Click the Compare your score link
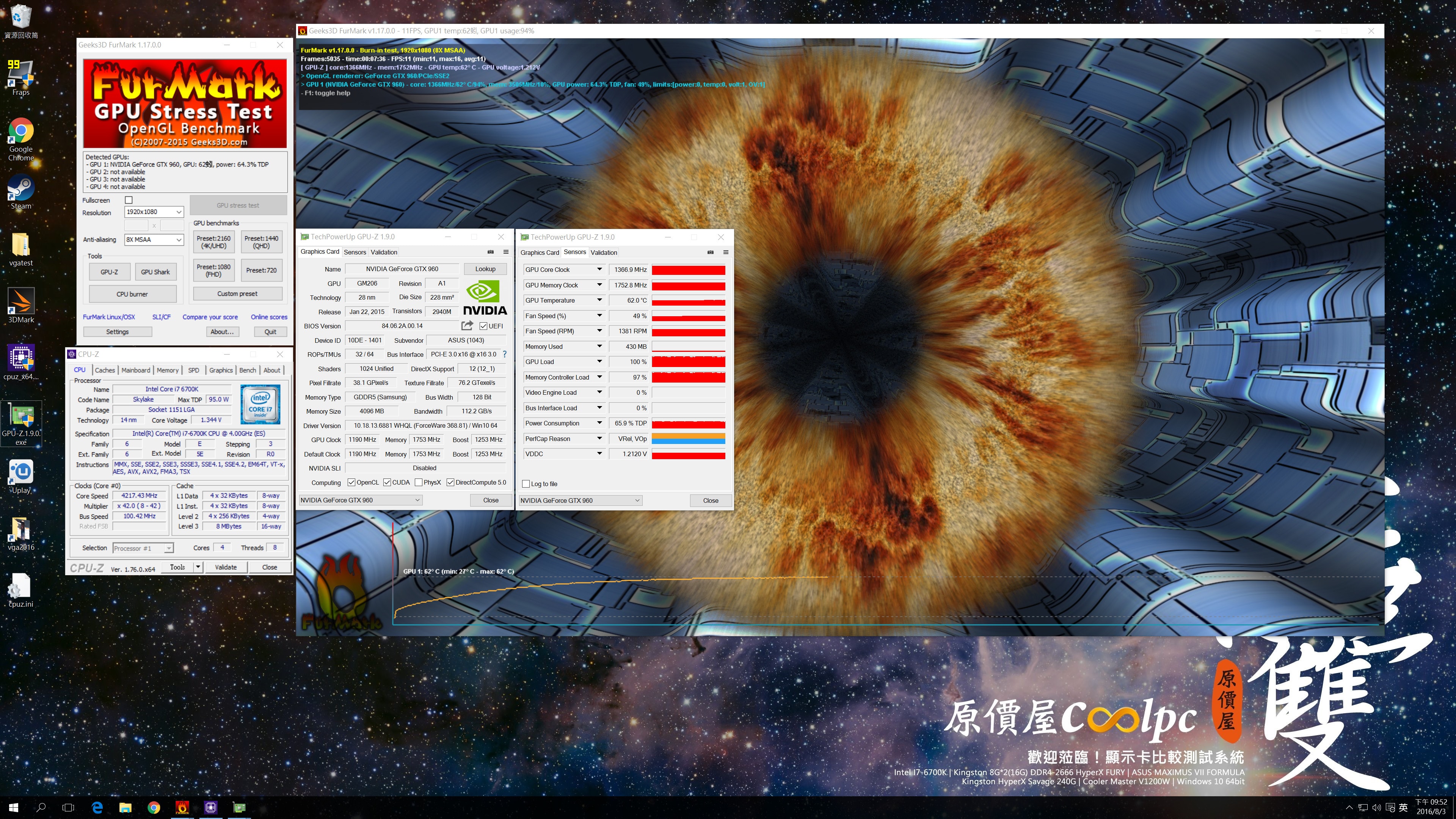1456x819 pixels. pyautogui.click(x=210, y=317)
